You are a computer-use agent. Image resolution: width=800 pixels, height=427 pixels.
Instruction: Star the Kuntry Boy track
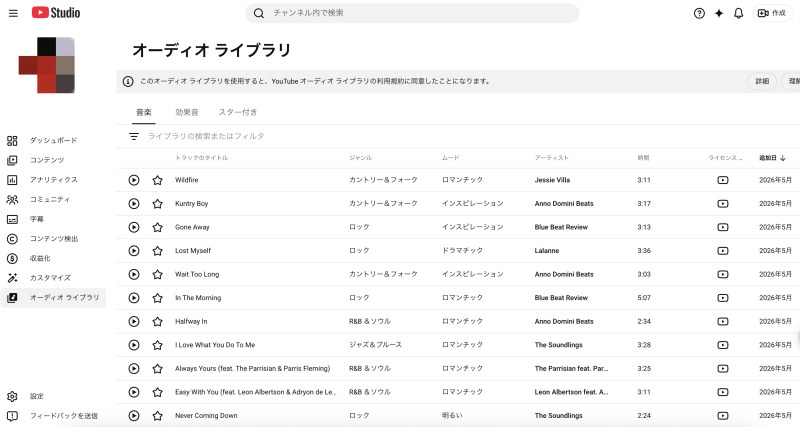[x=158, y=204]
